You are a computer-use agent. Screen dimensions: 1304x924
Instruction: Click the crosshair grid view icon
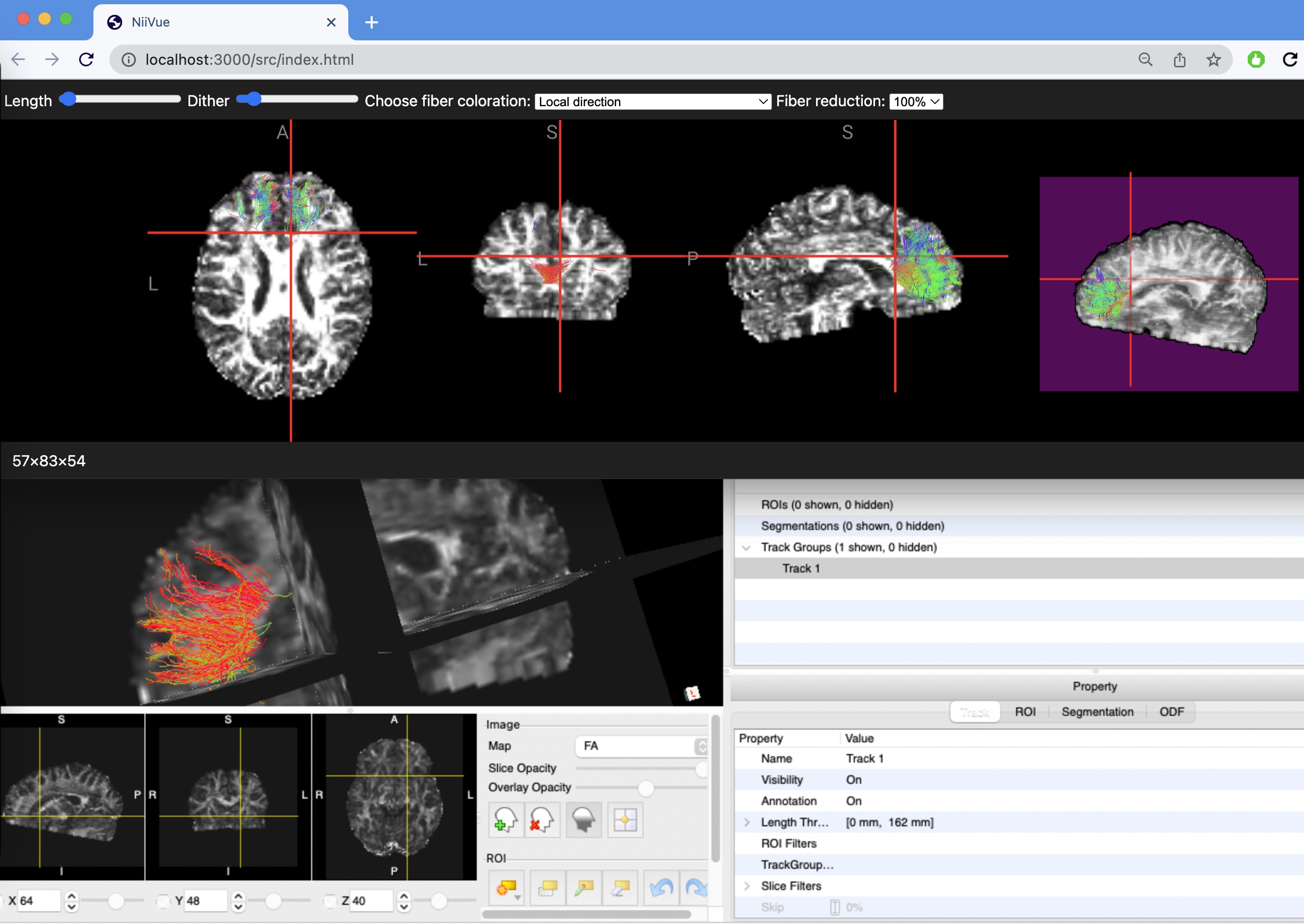pos(625,819)
